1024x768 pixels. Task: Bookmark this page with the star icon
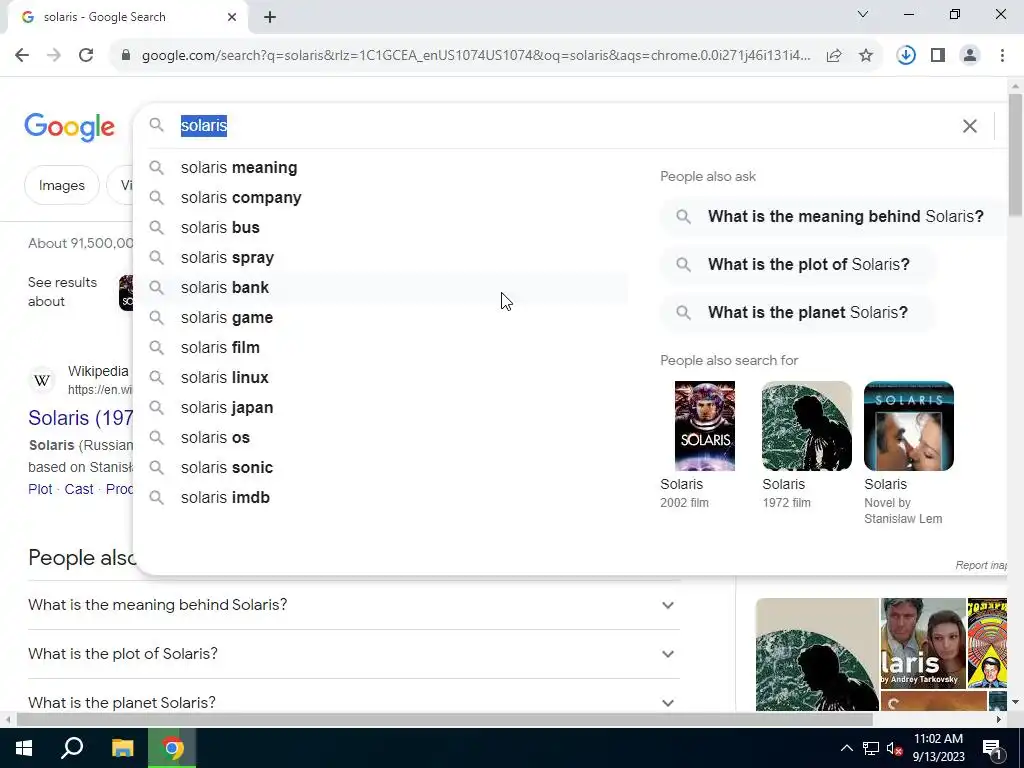(866, 56)
